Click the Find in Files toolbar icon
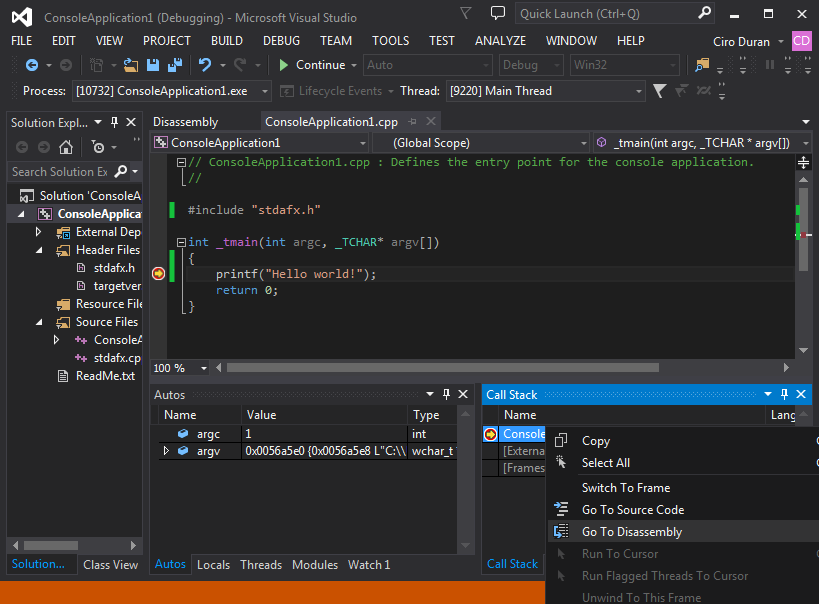 tap(703, 65)
